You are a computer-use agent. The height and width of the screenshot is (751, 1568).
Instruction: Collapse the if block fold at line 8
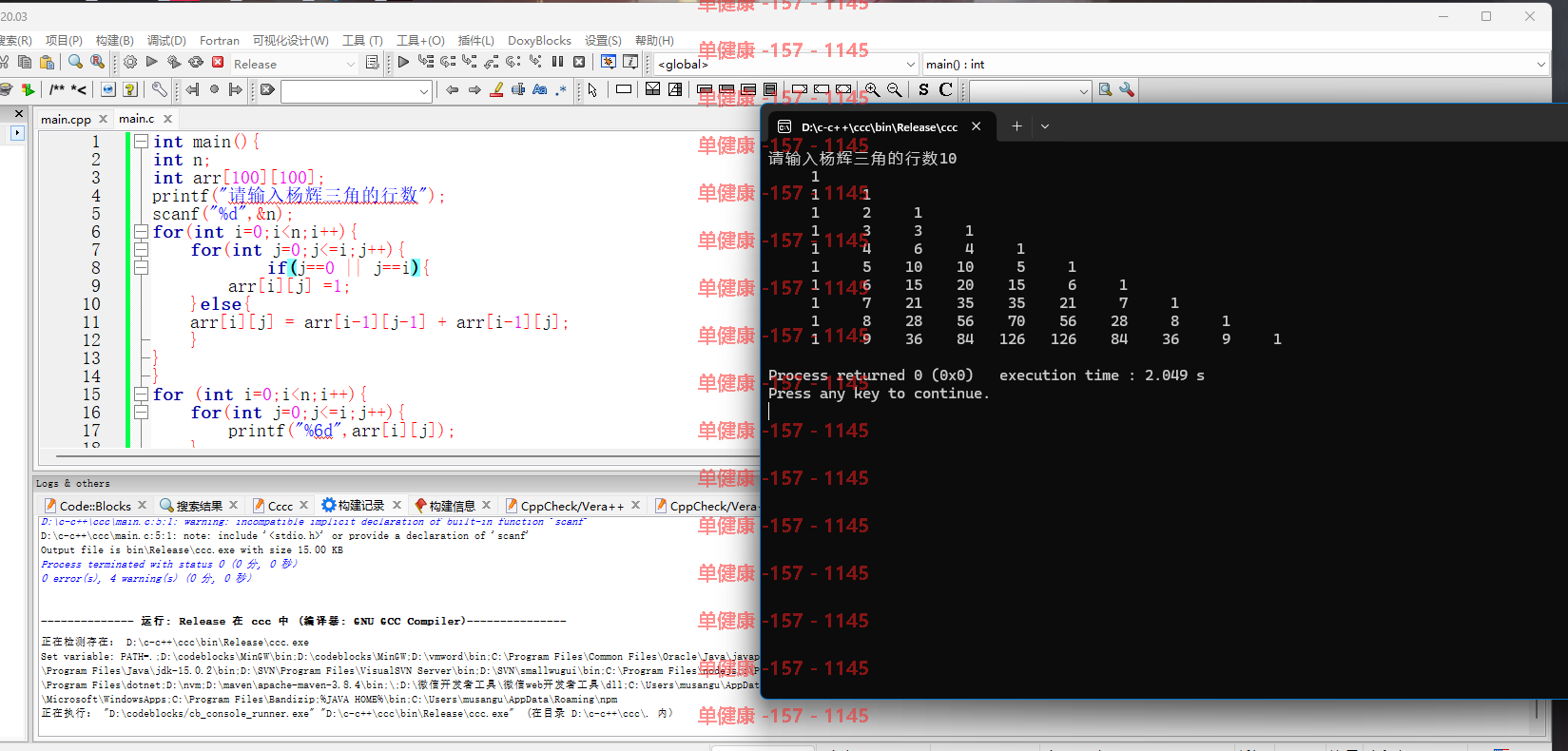point(141,267)
